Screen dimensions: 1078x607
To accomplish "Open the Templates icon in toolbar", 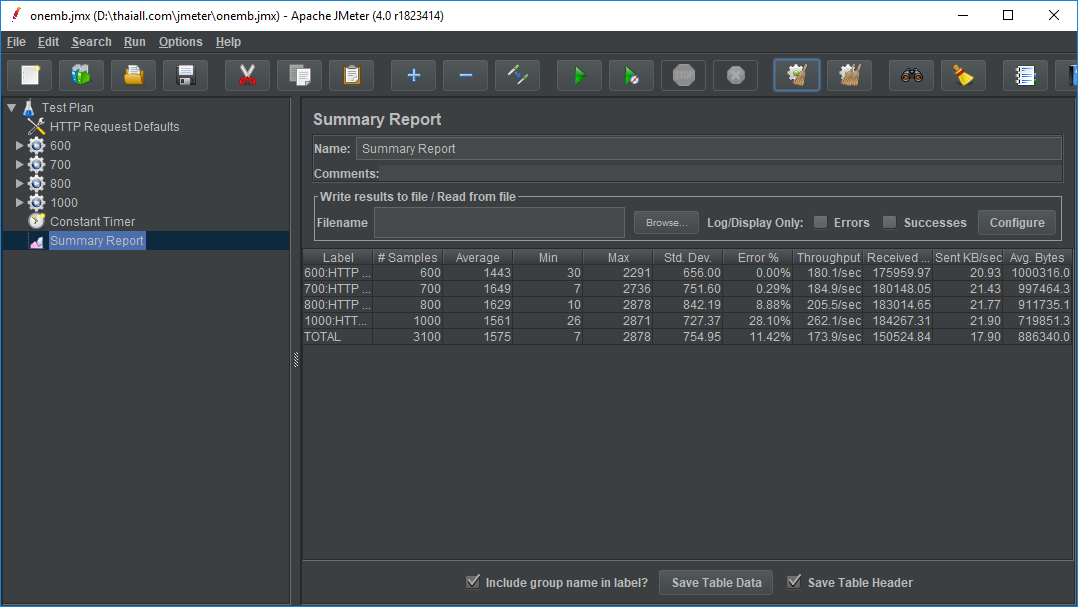I will [81, 75].
